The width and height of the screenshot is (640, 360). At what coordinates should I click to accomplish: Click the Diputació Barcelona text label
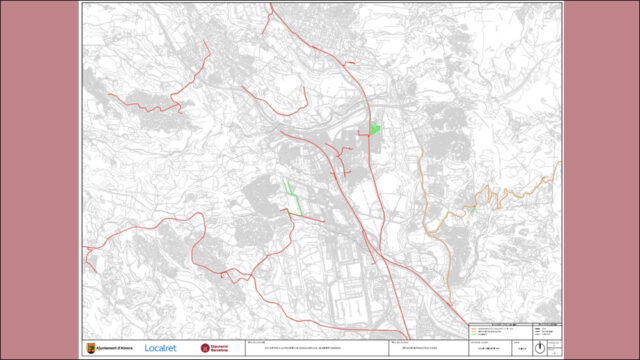click(x=220, y=348)
